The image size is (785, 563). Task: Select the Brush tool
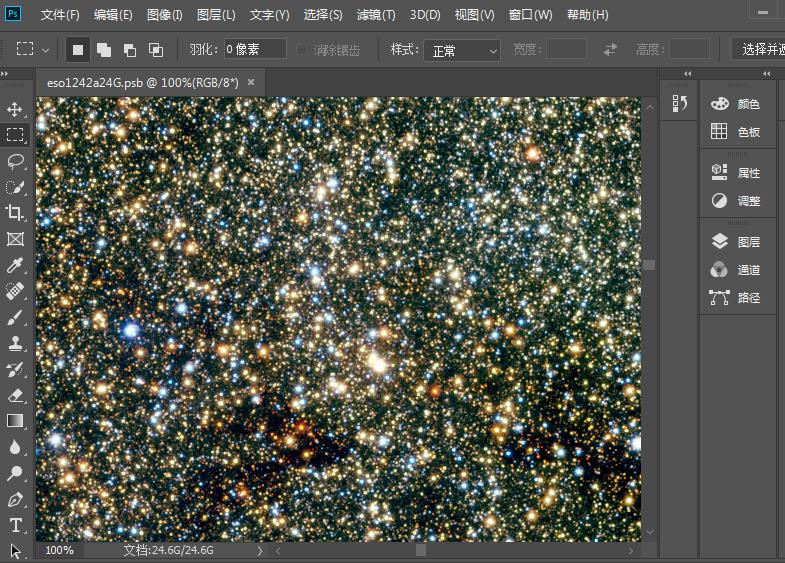(15, 317)
